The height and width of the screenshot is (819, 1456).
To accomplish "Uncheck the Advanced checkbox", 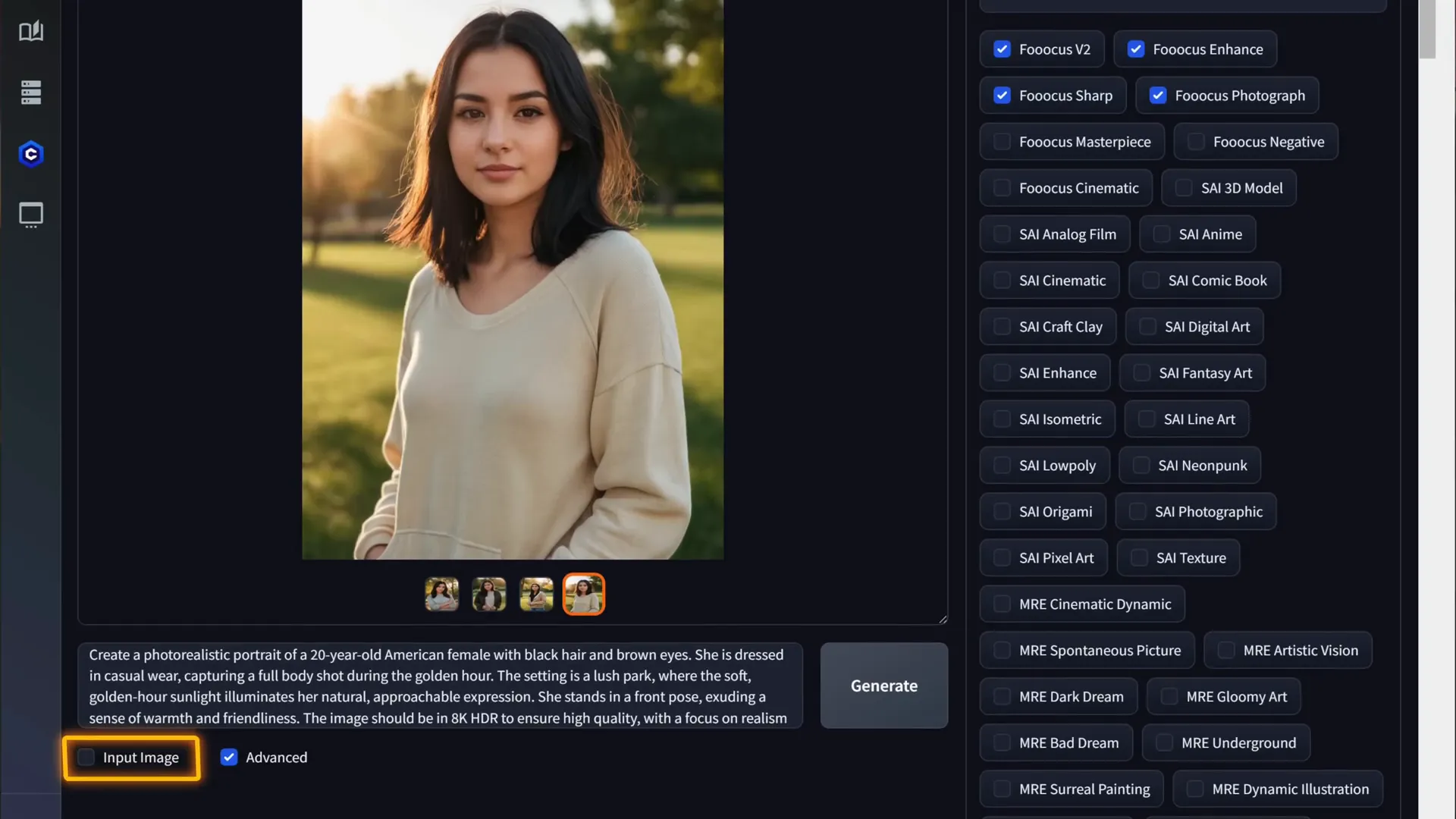I will (228, 758).
